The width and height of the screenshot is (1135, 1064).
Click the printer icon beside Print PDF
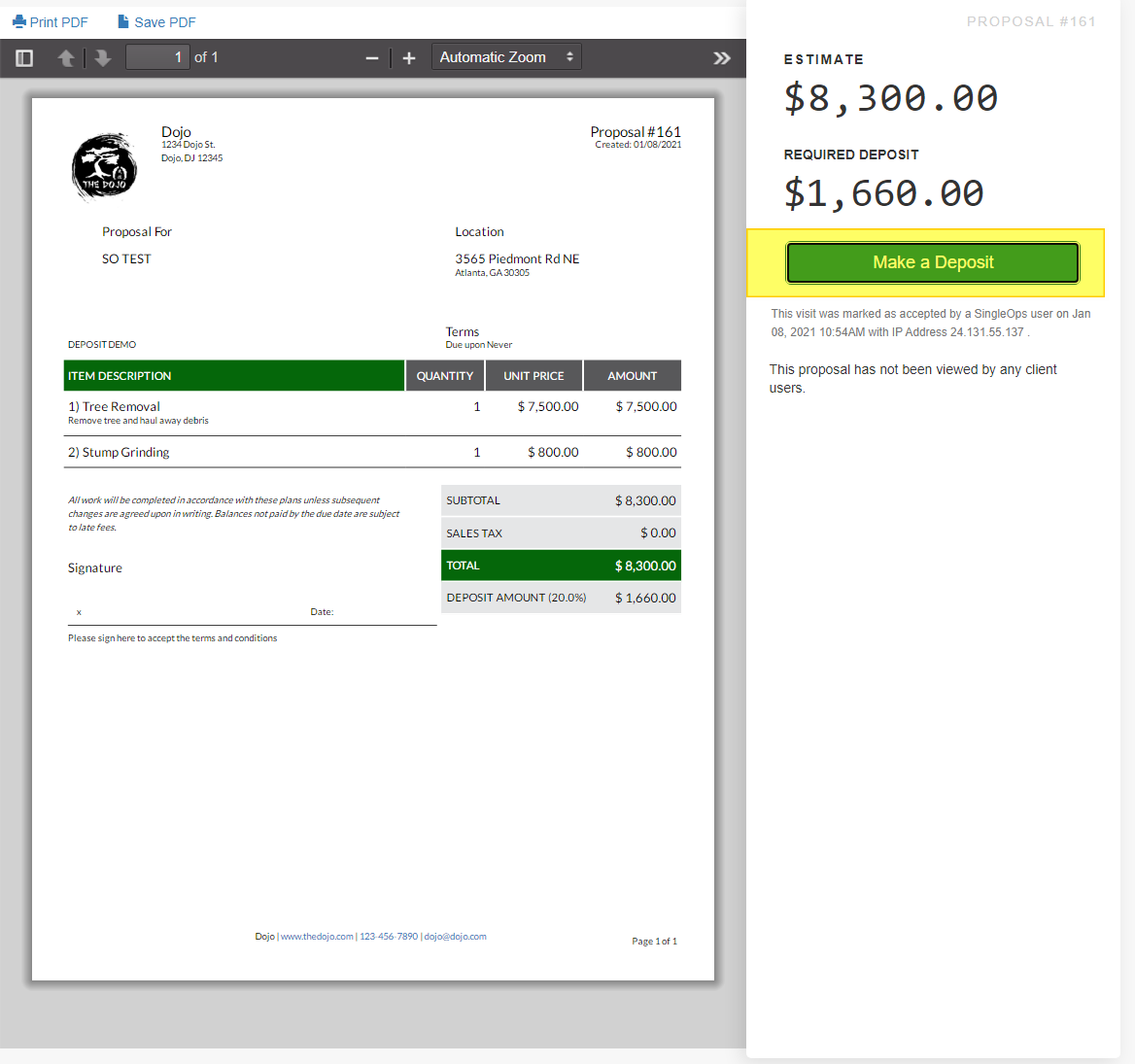tap(19, 21)
